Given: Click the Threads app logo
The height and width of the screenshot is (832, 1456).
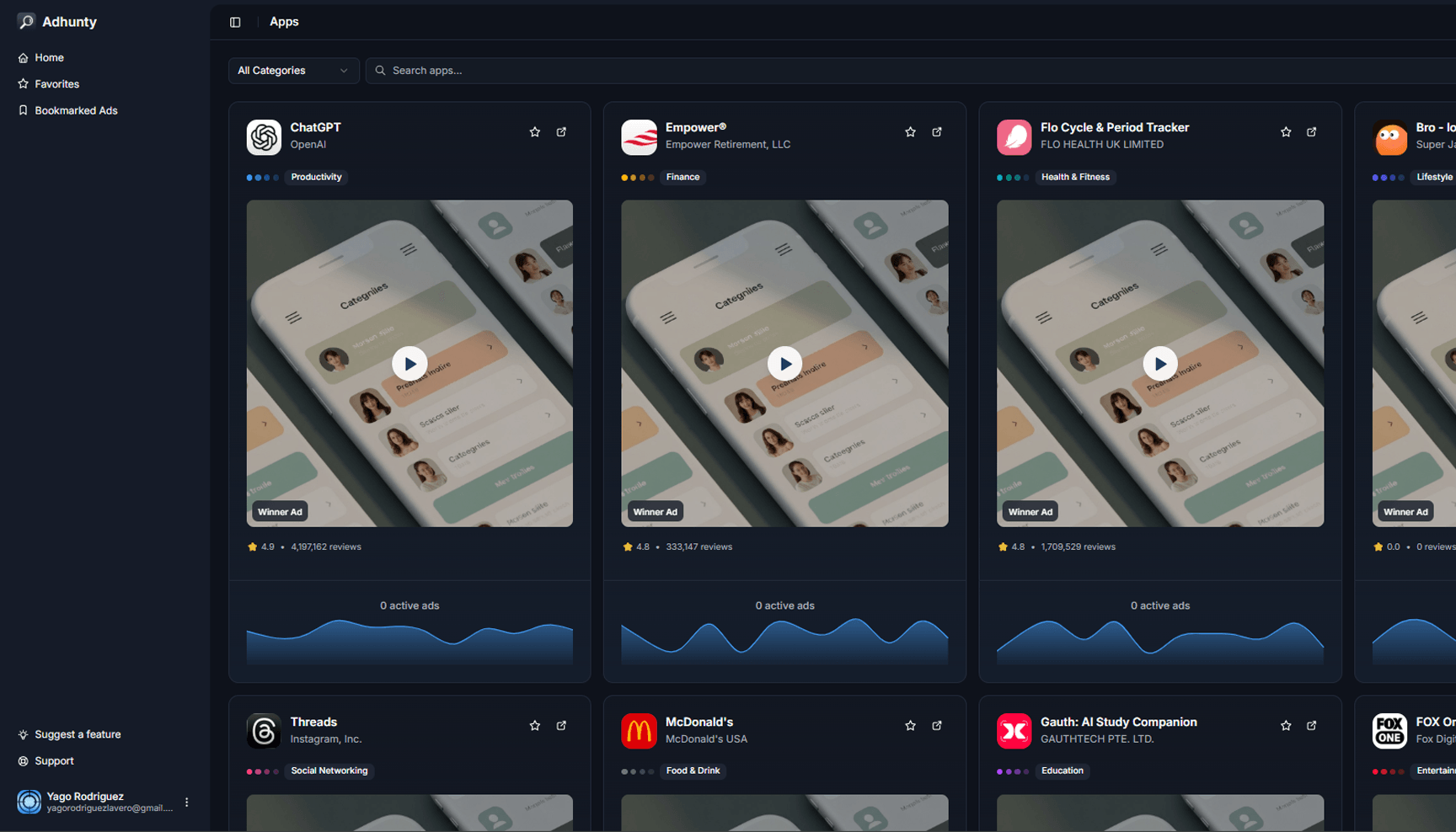Looking at the screenshot, I should [x=264, y=730].
